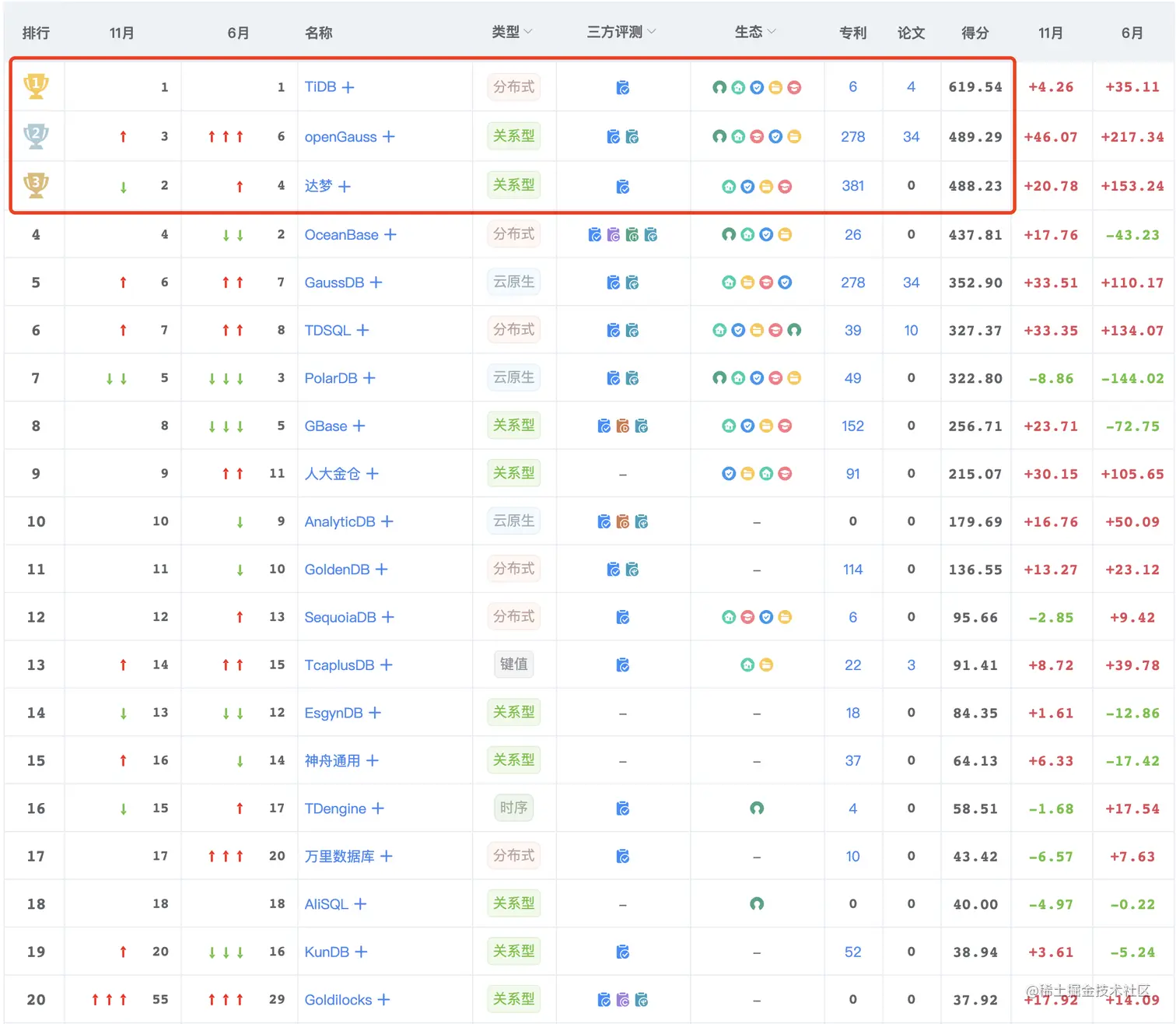Image resolution: width=1176 pixels, height=1024 pixels.
Task: Click the gold first-place trophy icon
Action: pos(36,86)
